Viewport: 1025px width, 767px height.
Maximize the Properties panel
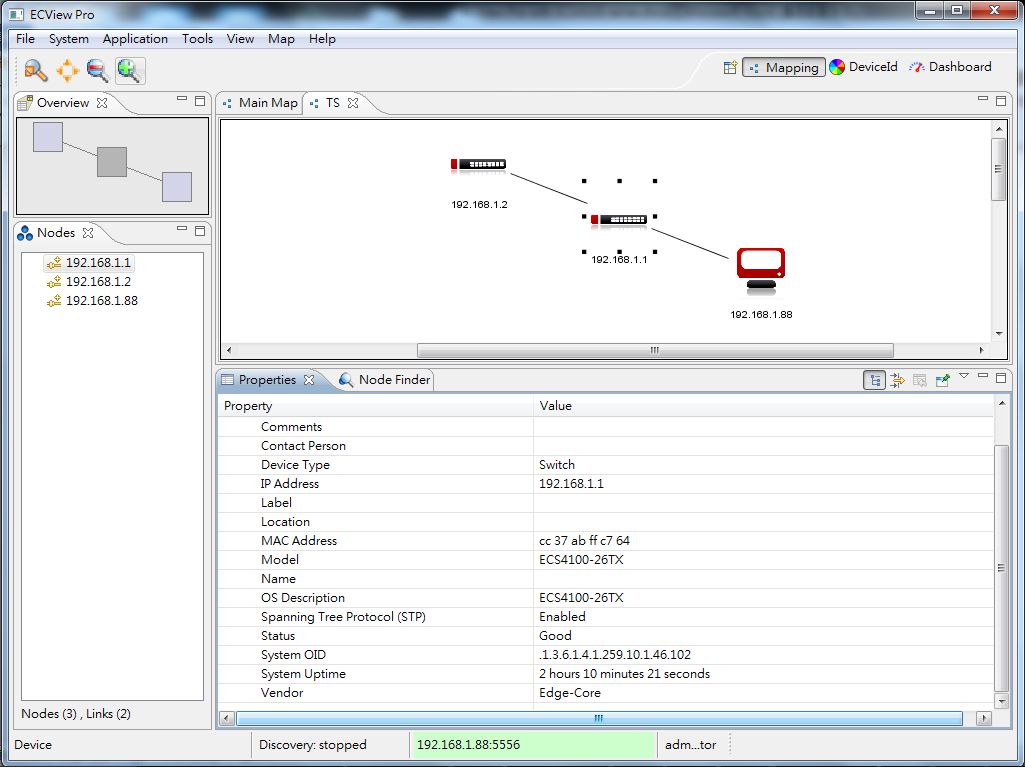(1001, 377)
